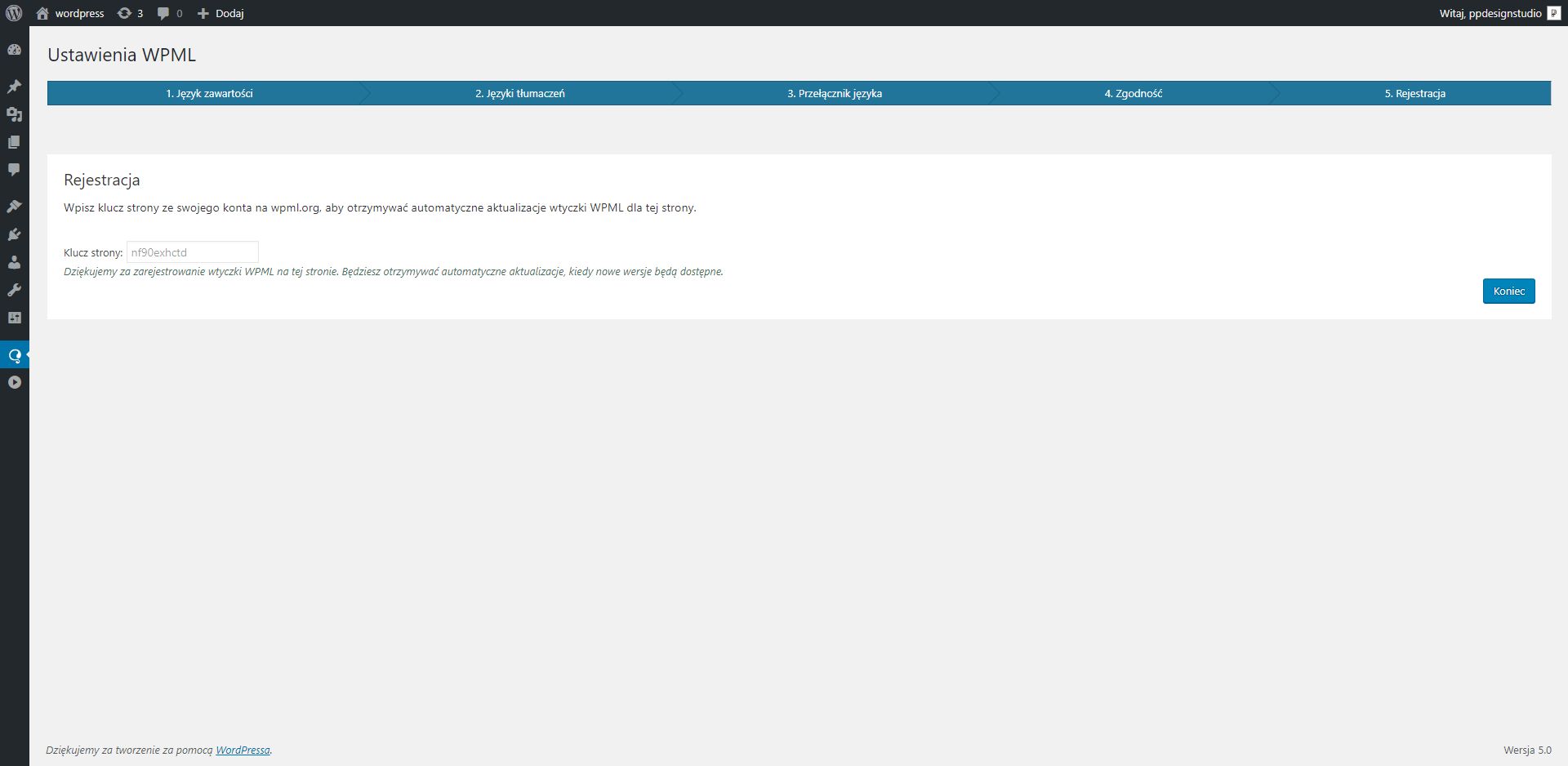Open the Dodaj new content menu
Image resolution: width=1568 pixels, height=766 pixels.
tap(220, 13)
